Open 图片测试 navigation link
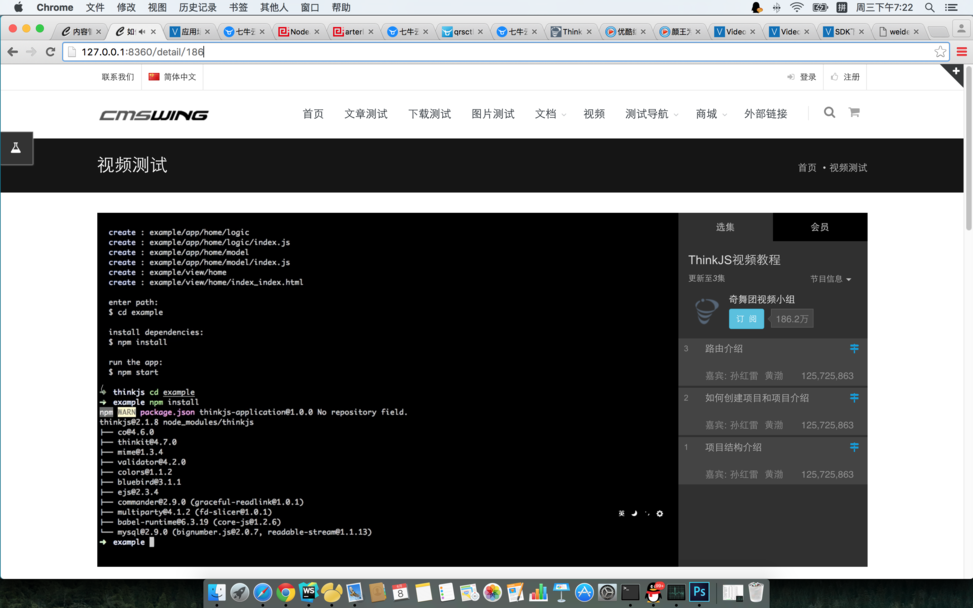This screenshot has width=973, height=608. [493, 114]
